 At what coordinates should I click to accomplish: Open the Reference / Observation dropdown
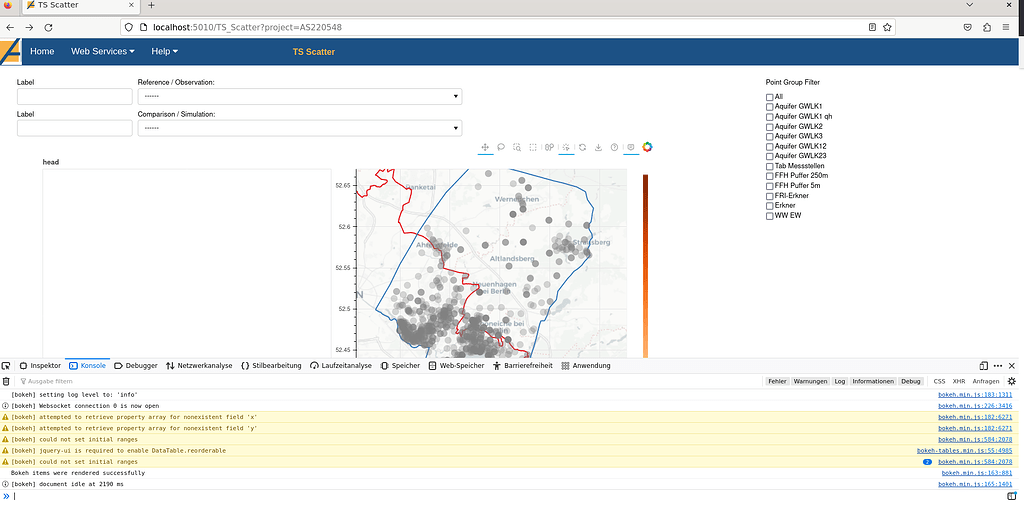coord(299,97)
